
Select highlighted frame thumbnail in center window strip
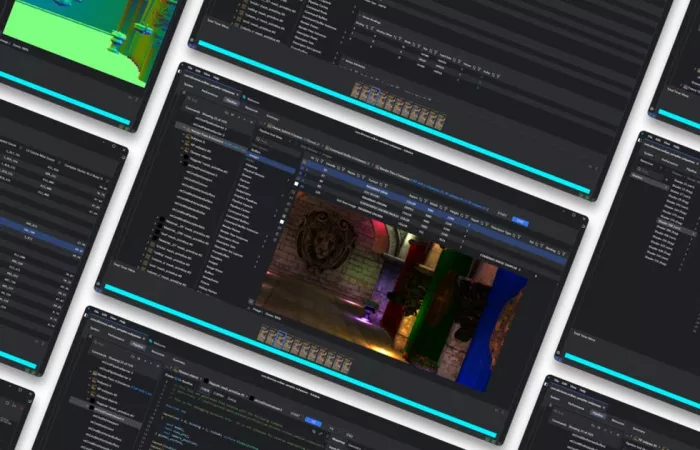click(x=280, y=340)
